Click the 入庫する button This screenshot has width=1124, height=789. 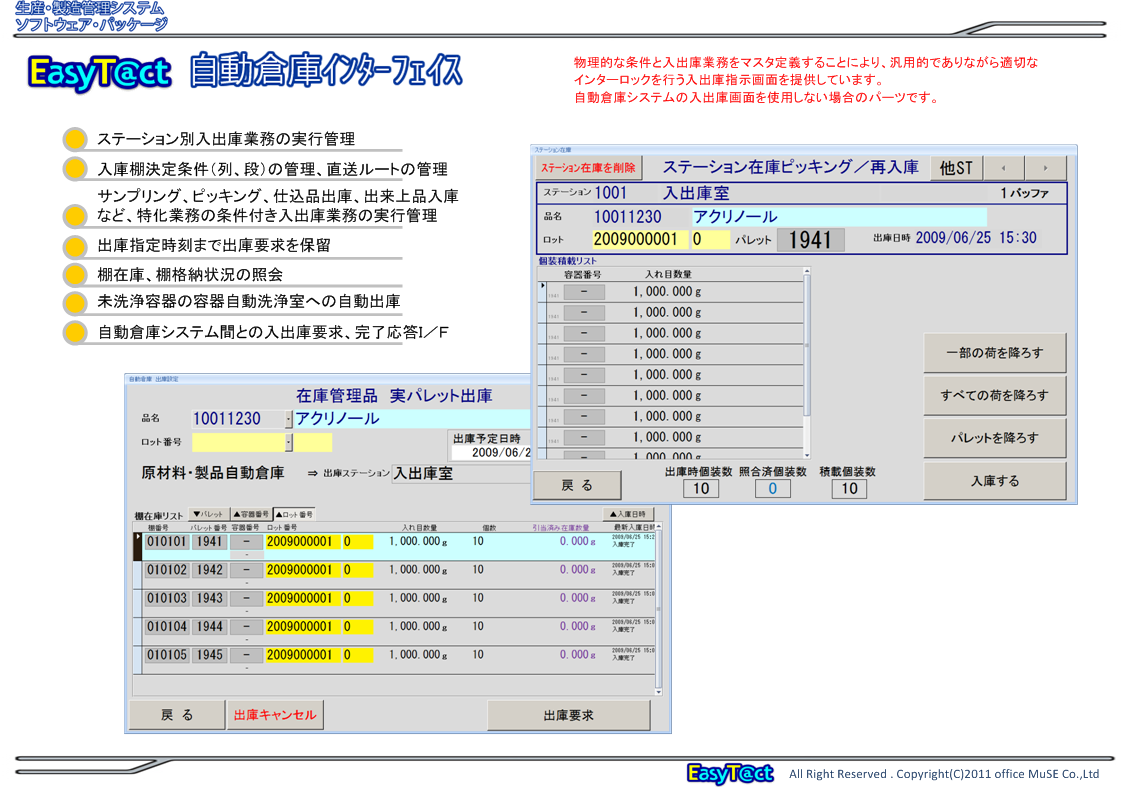pos(994,481)
